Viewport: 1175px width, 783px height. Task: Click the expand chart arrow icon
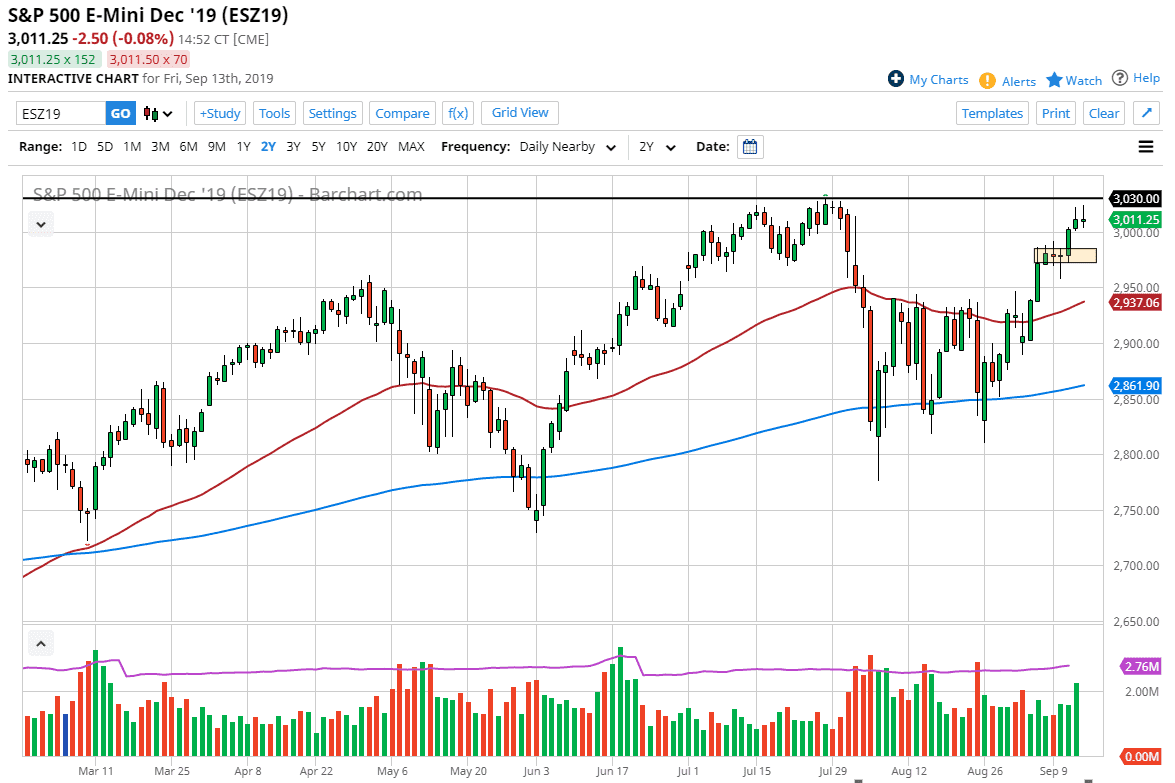[1147, 113]
